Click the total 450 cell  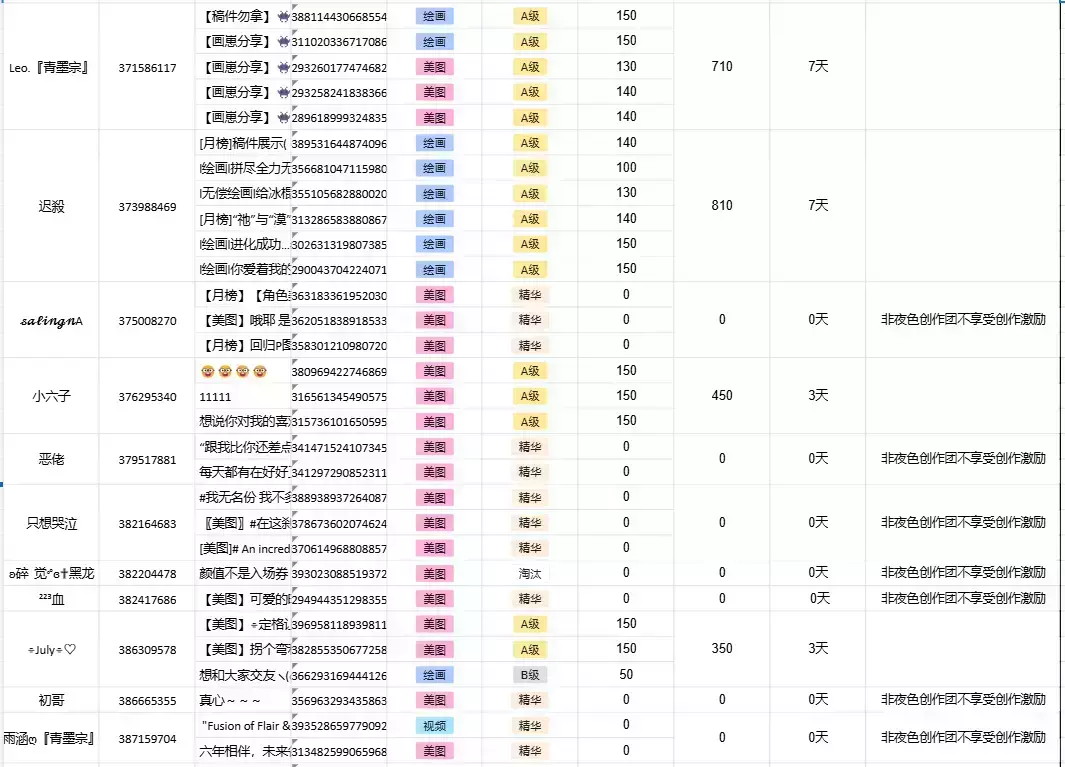point(722,395)
